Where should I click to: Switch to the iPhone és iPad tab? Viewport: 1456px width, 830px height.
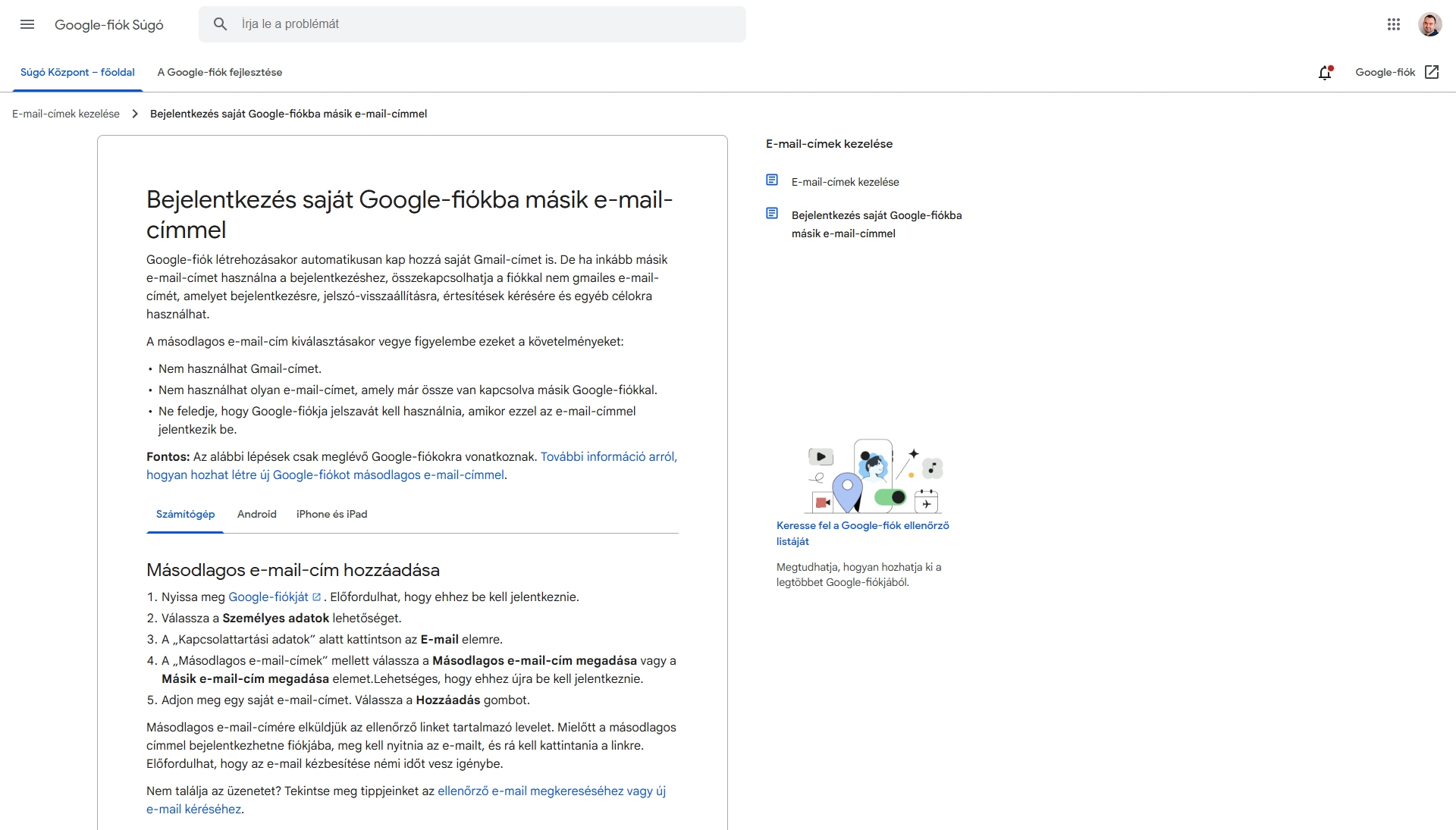[331, 514]
